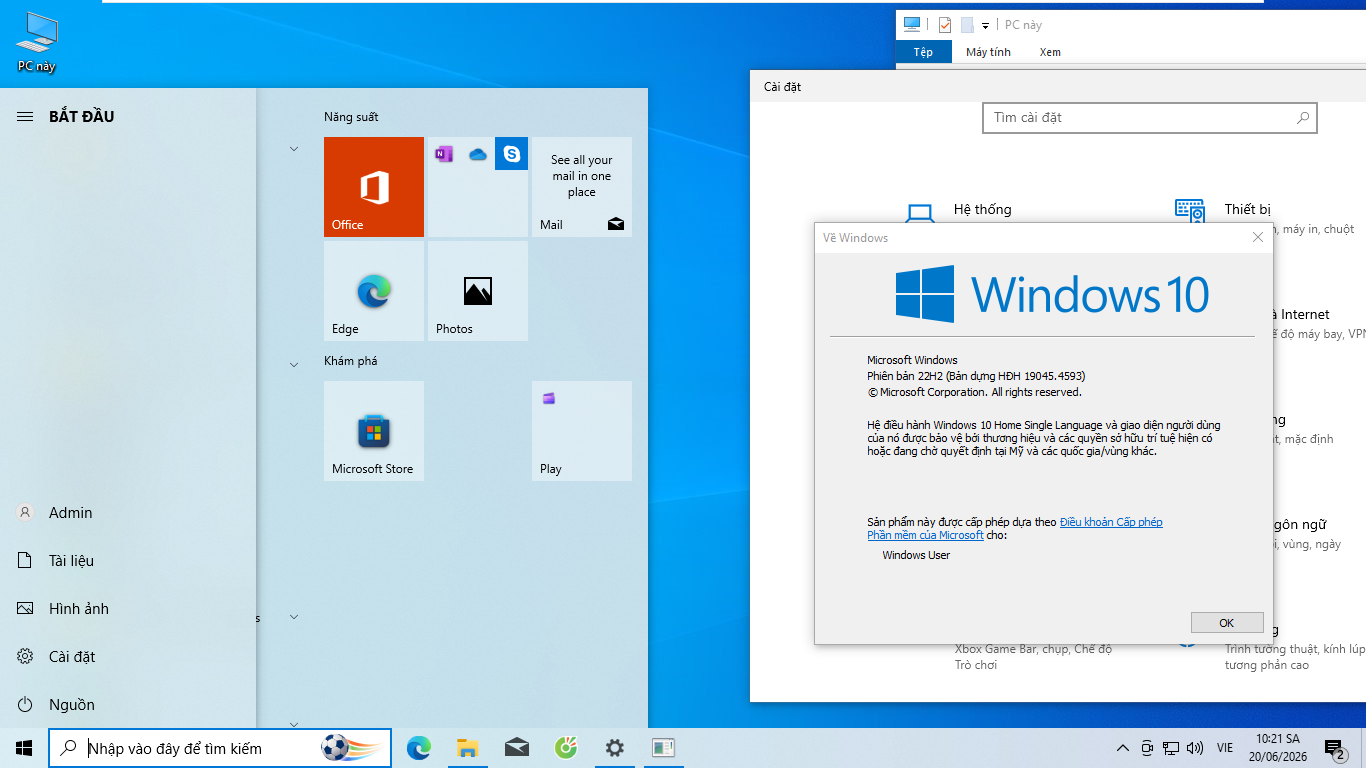Click the PC này title in File Explorer

pyautogui.click(x=1023, y=25)
